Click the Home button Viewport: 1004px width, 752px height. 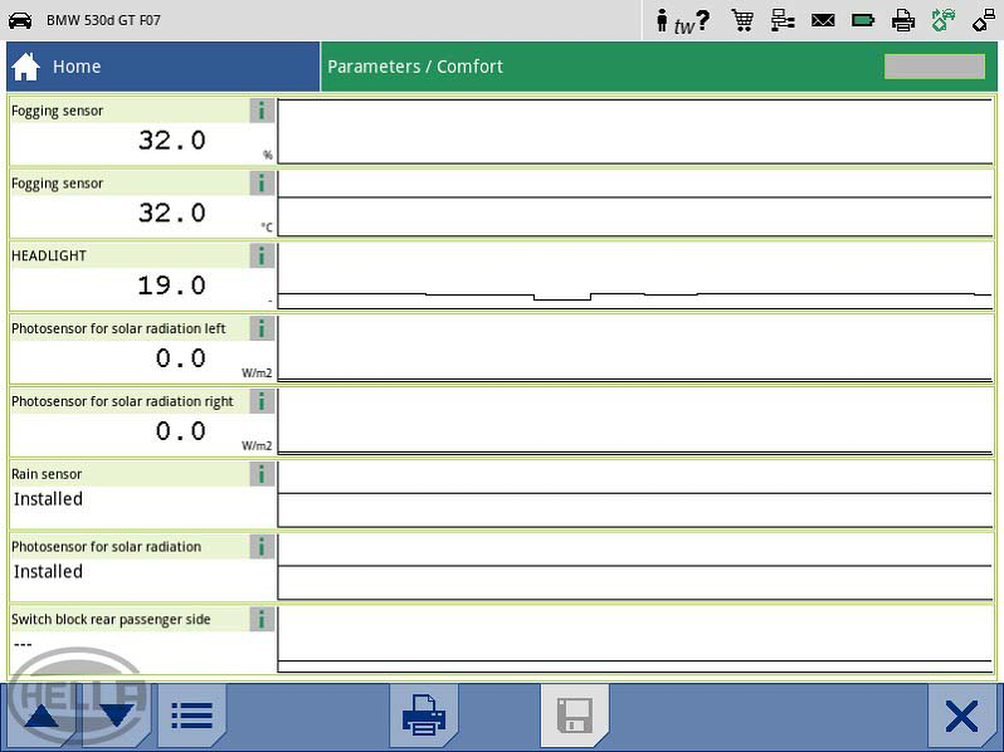pyautogui.click(x=58, y=67)
